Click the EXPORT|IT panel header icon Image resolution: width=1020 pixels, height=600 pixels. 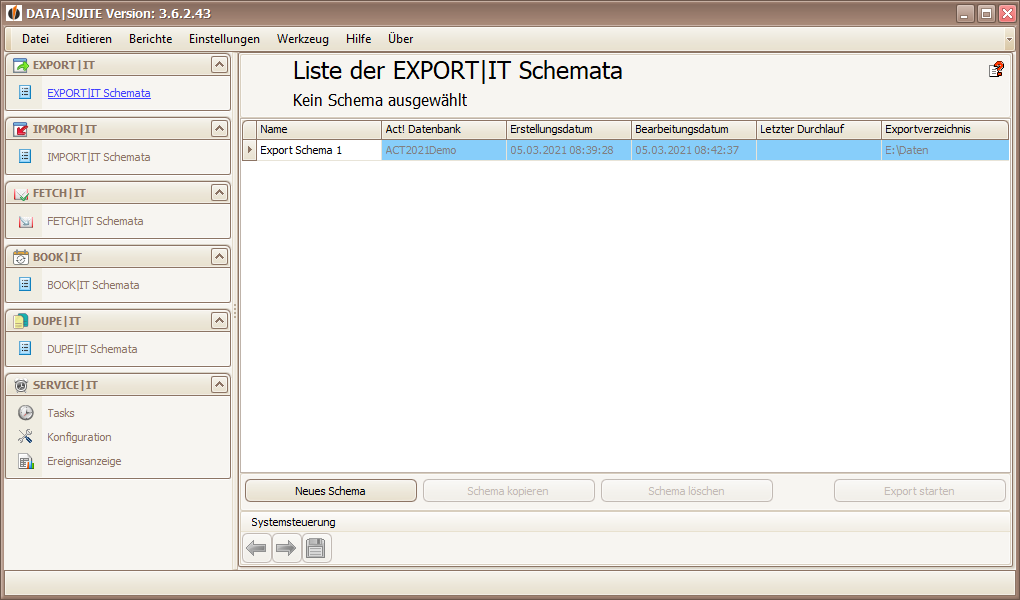click(21, 65)
